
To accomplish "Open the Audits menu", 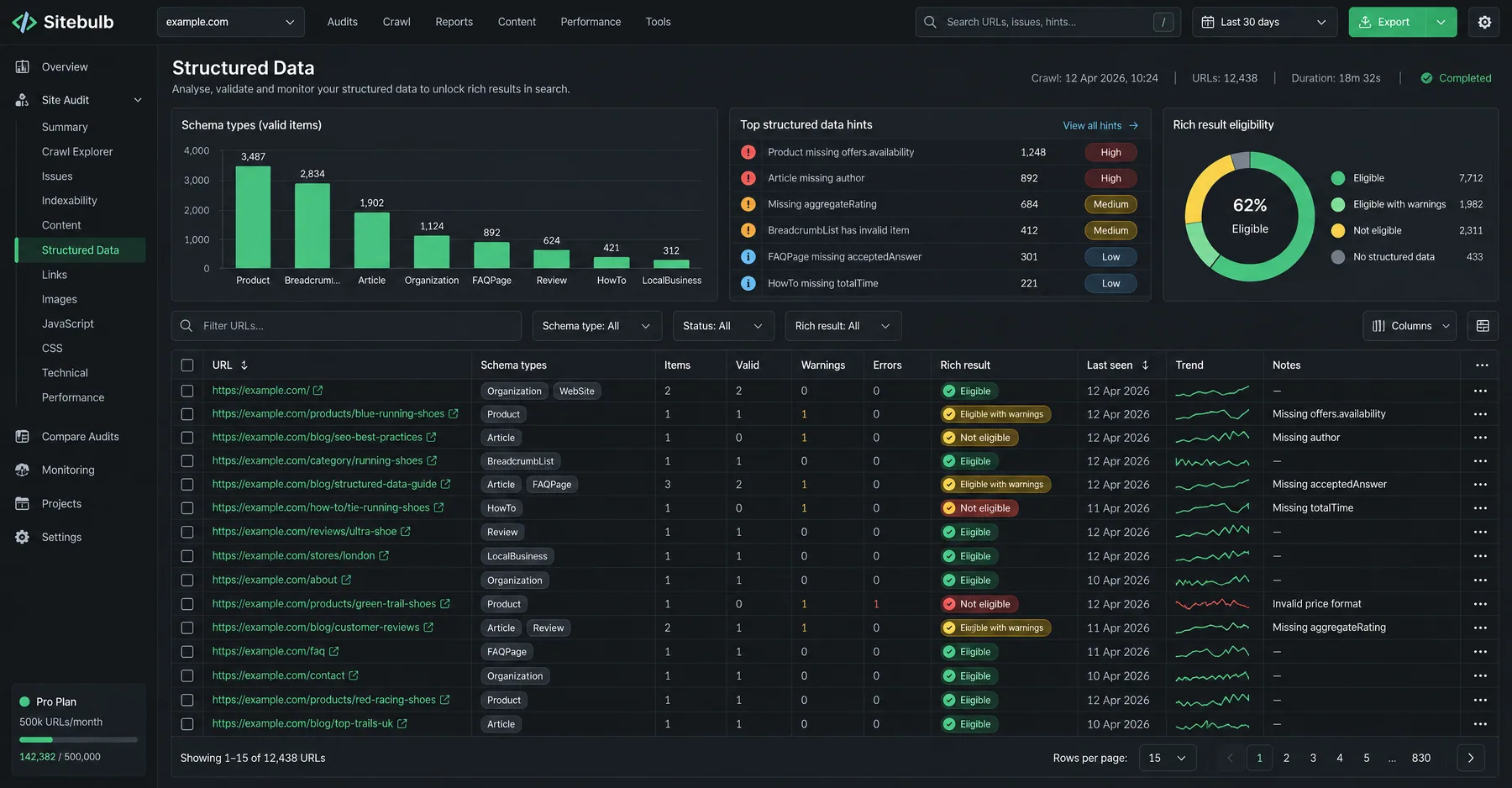I will coord(343,22).
